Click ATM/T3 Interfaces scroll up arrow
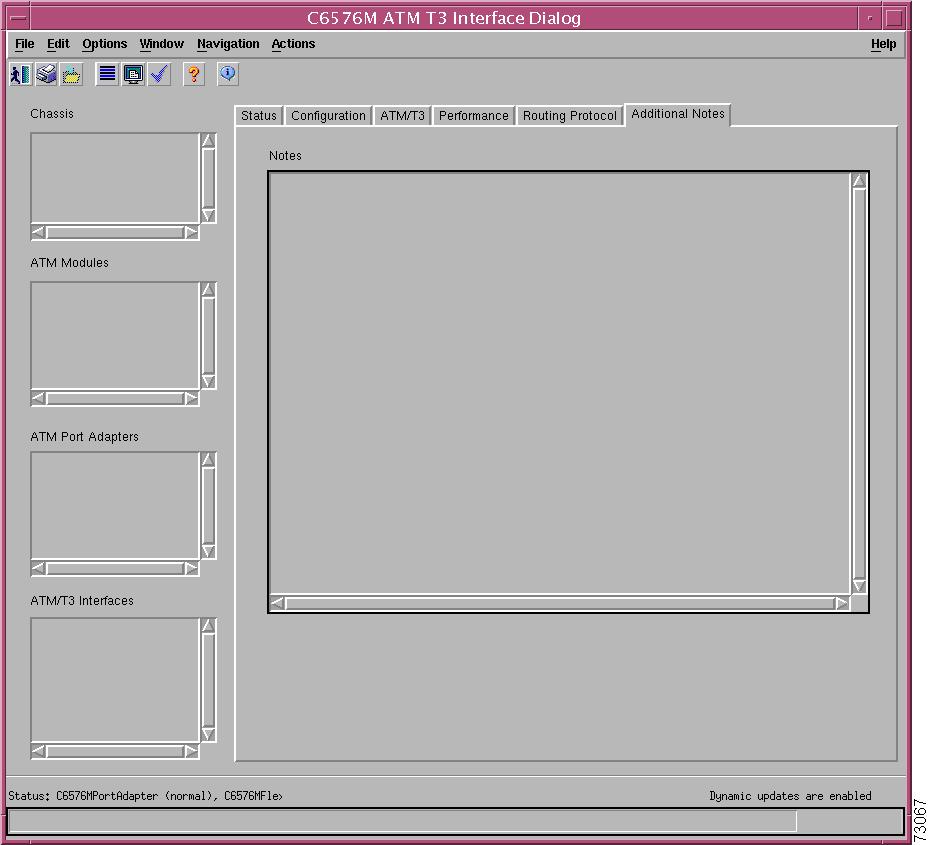This screenshot has width=932, height=845. (x=208, y=625)
